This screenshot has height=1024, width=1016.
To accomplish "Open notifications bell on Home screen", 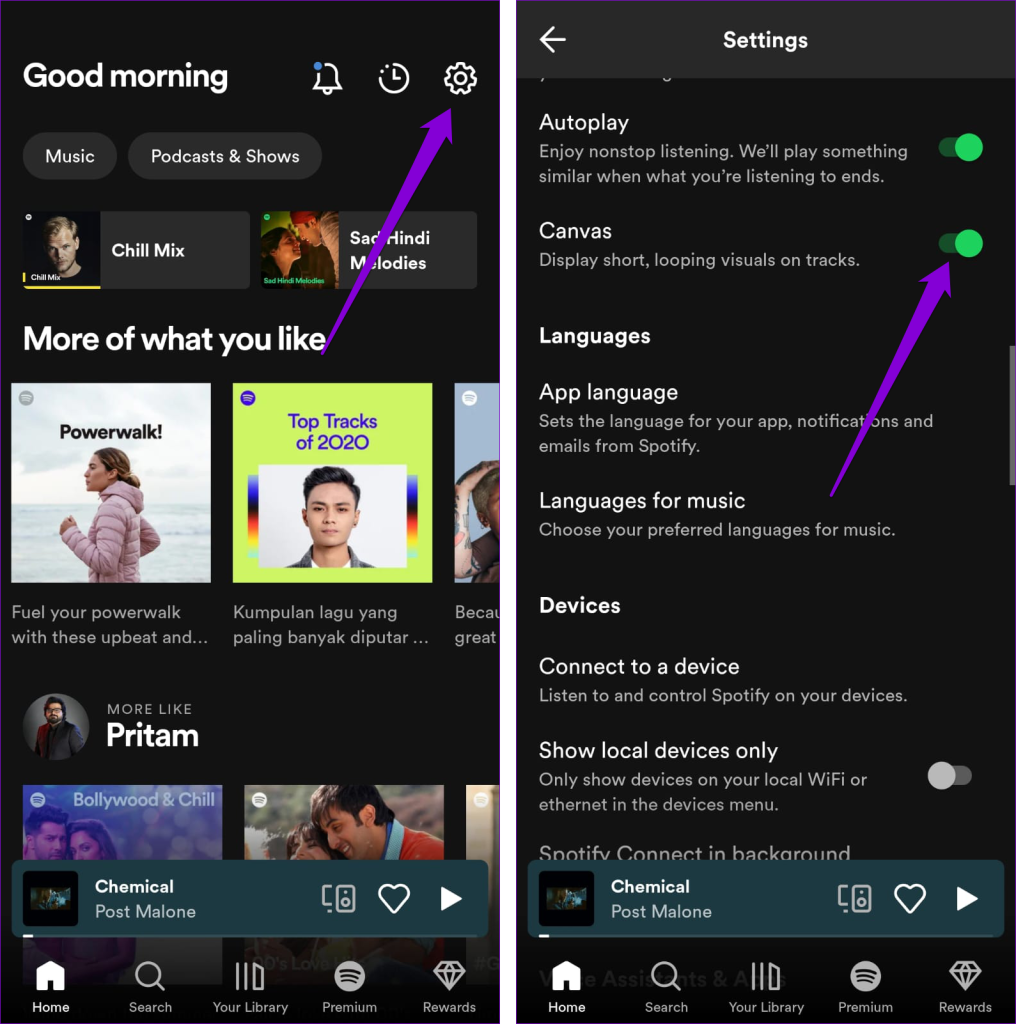I will click(327, 78).
